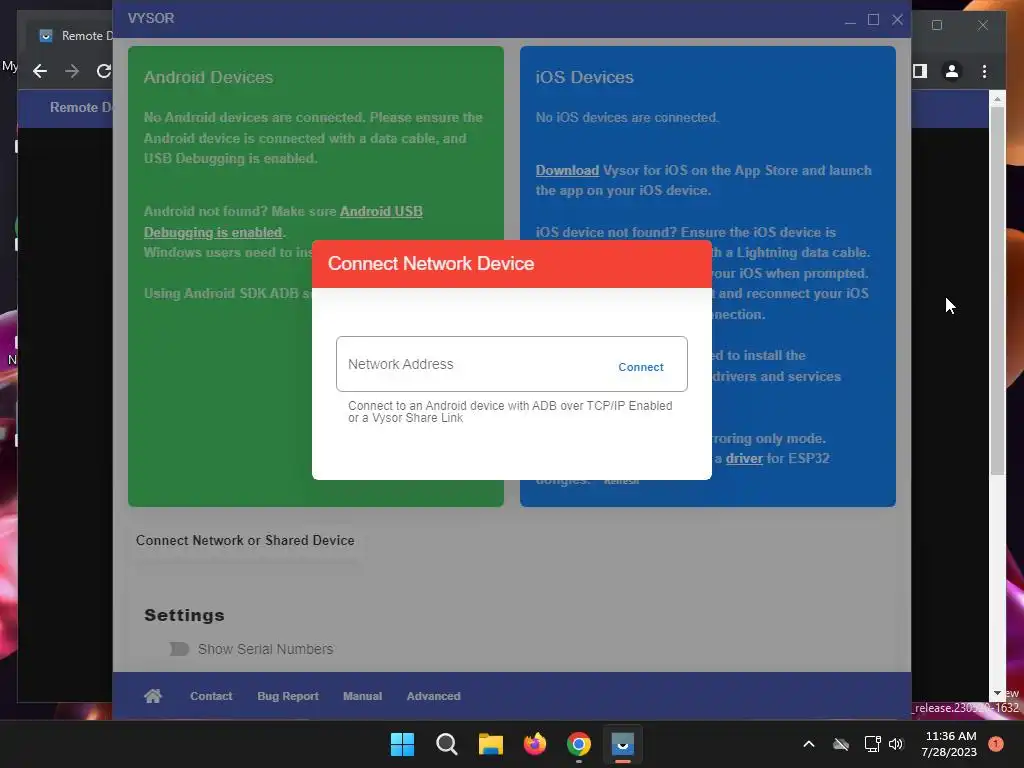Close the Chrome window behind Vysor

pyautogui.click(x=983, y=25)
